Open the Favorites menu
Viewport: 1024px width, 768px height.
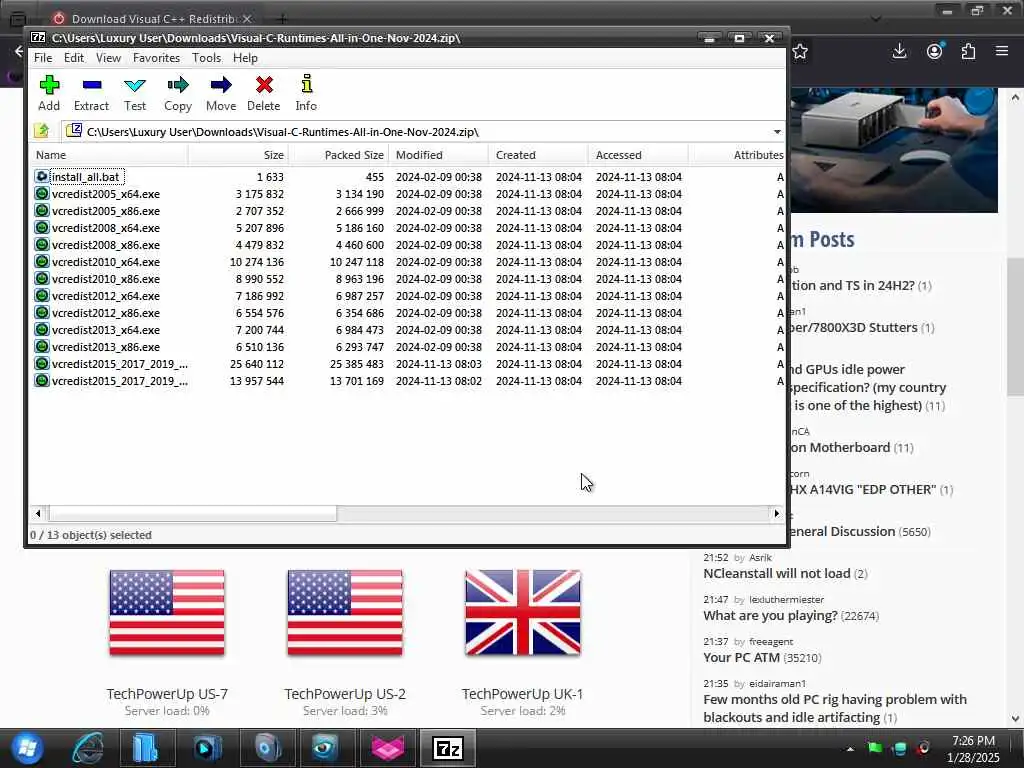click(x=156, y=57)
